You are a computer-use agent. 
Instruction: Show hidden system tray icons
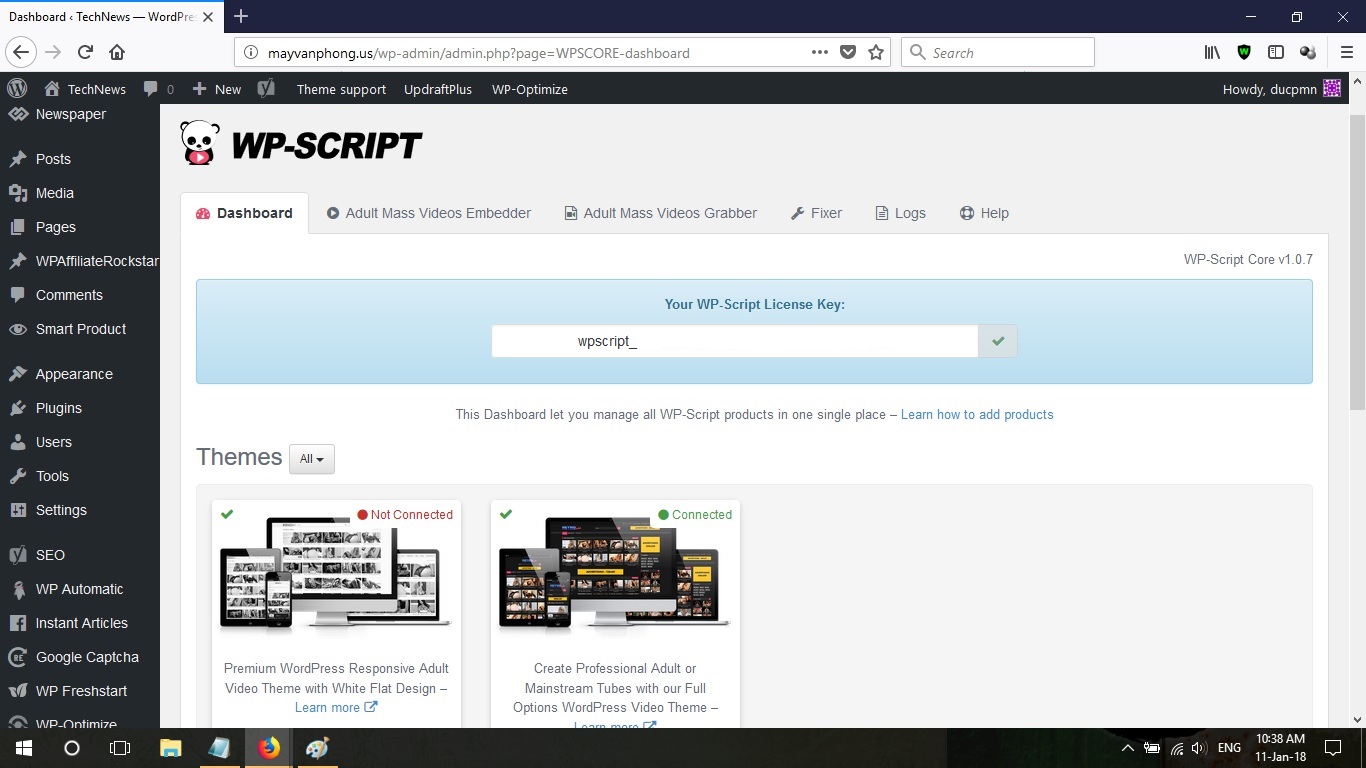[x=1128, y=748]
